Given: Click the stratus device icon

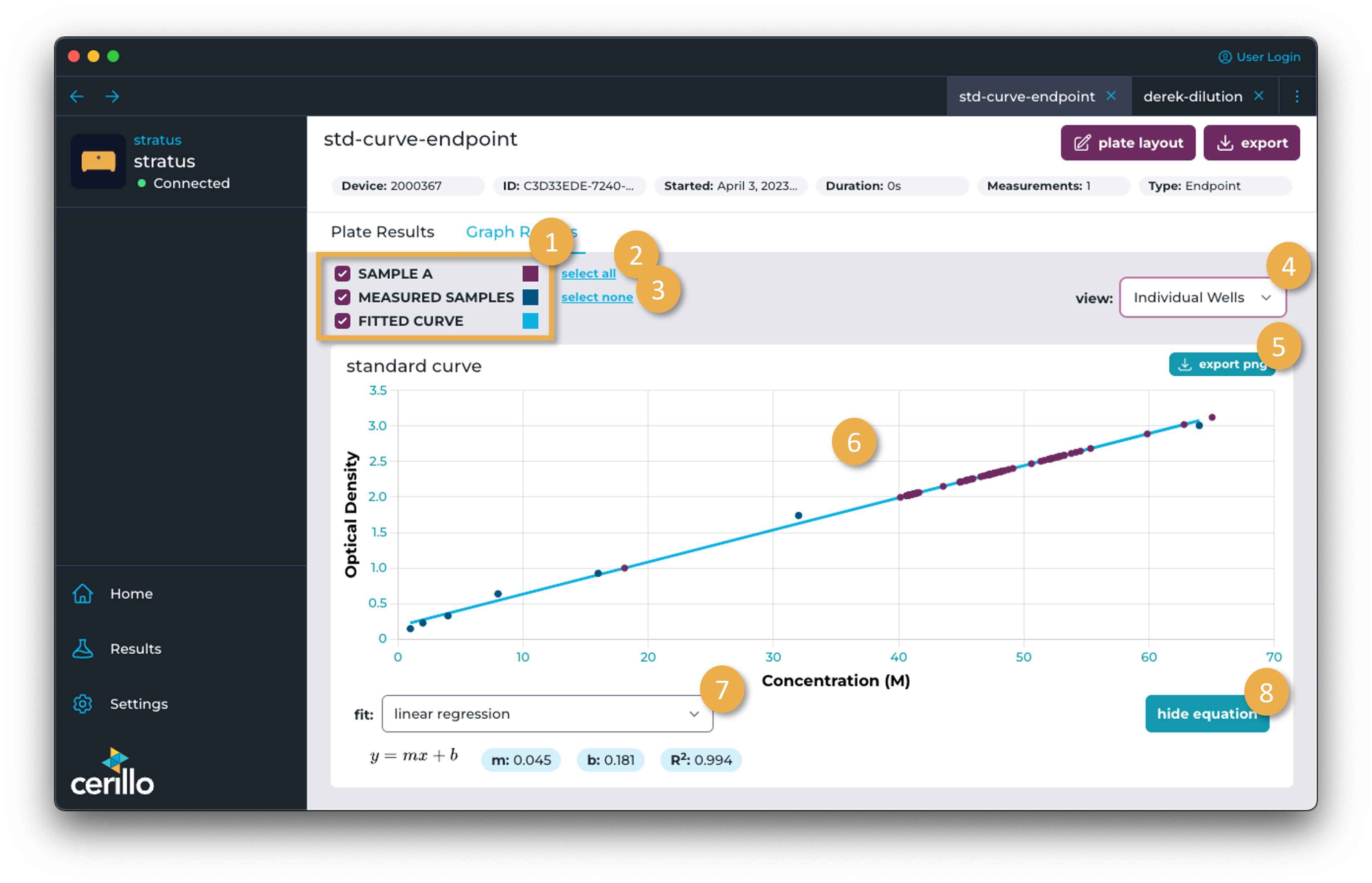Looking at the screenshot, I should pyautogui.click(x=98, y=162).
